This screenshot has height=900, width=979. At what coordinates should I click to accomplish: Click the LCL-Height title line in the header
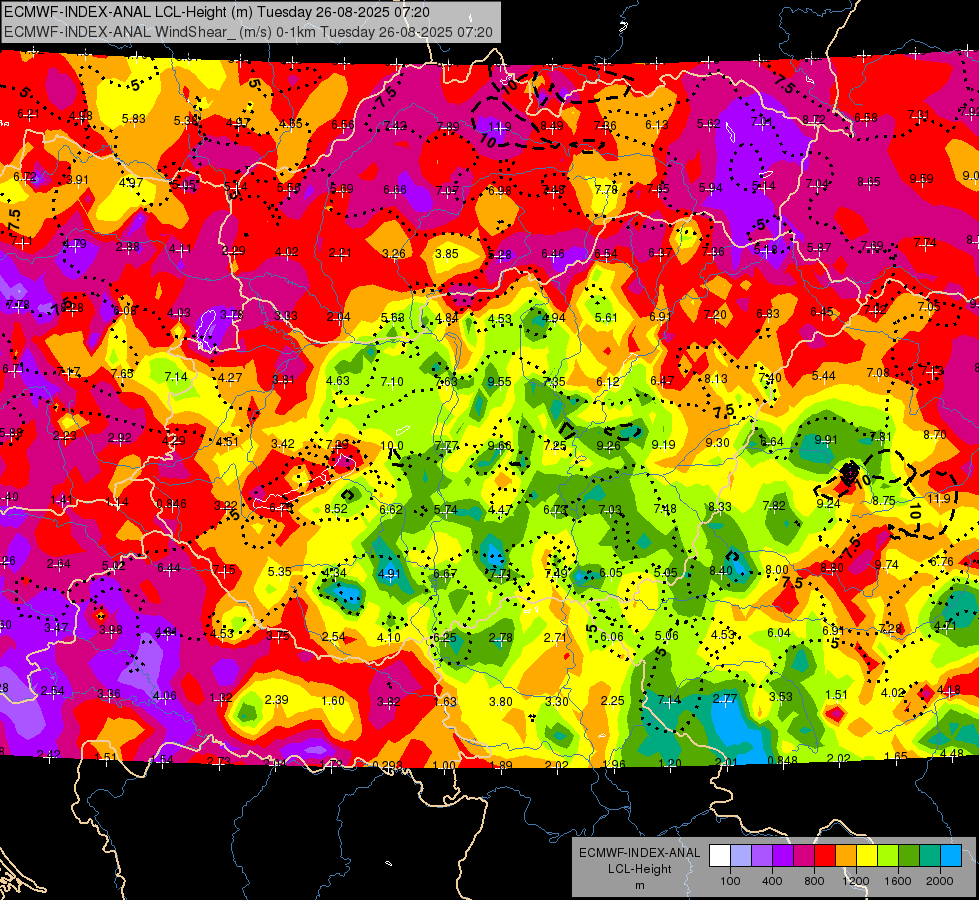[x=217, y=12]
